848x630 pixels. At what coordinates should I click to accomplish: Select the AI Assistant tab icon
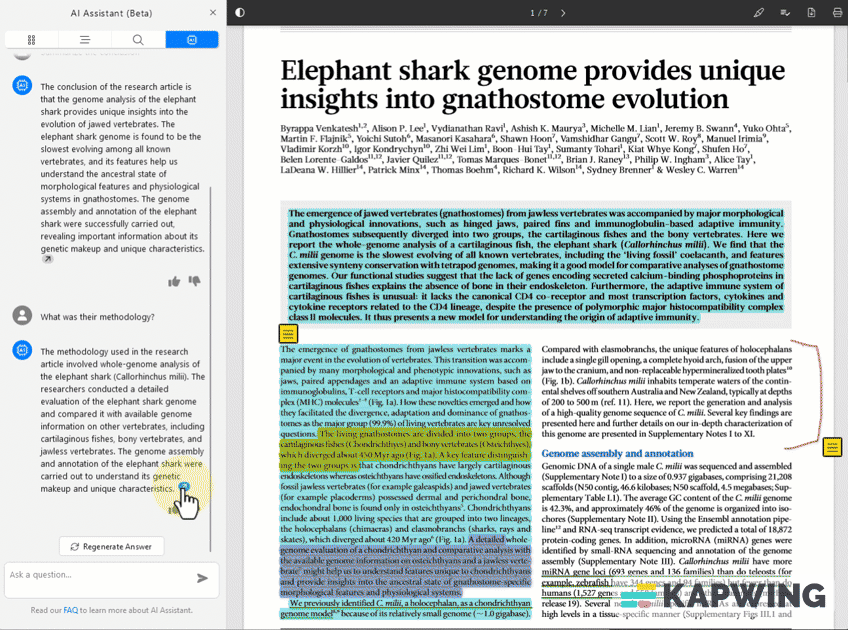[x=191, y=39]
